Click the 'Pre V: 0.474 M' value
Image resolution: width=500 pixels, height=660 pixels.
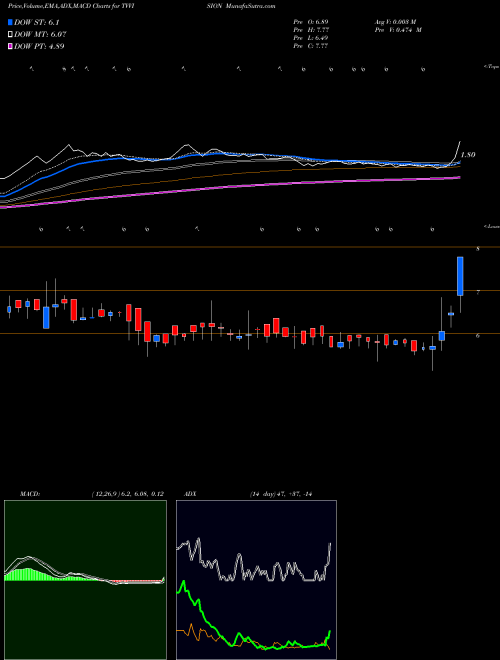click(x=398, y=29)
